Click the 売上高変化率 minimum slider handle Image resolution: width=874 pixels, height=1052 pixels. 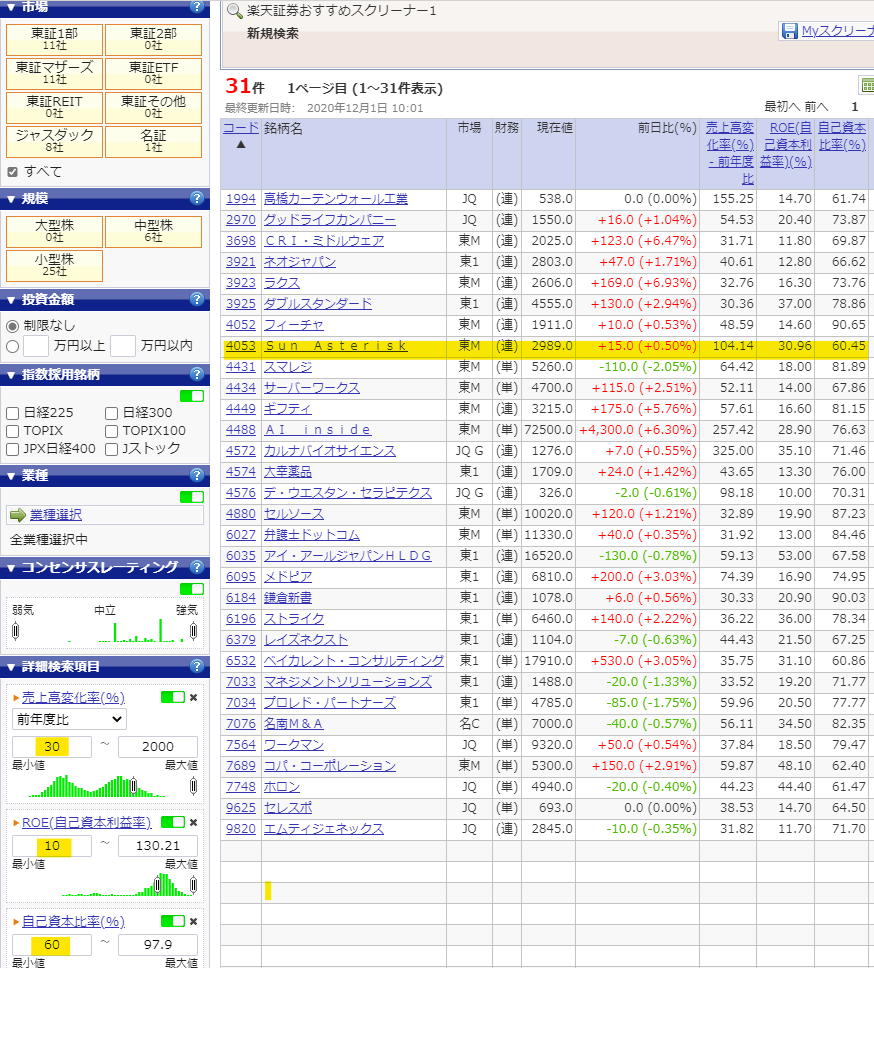(x=133, y=786)
